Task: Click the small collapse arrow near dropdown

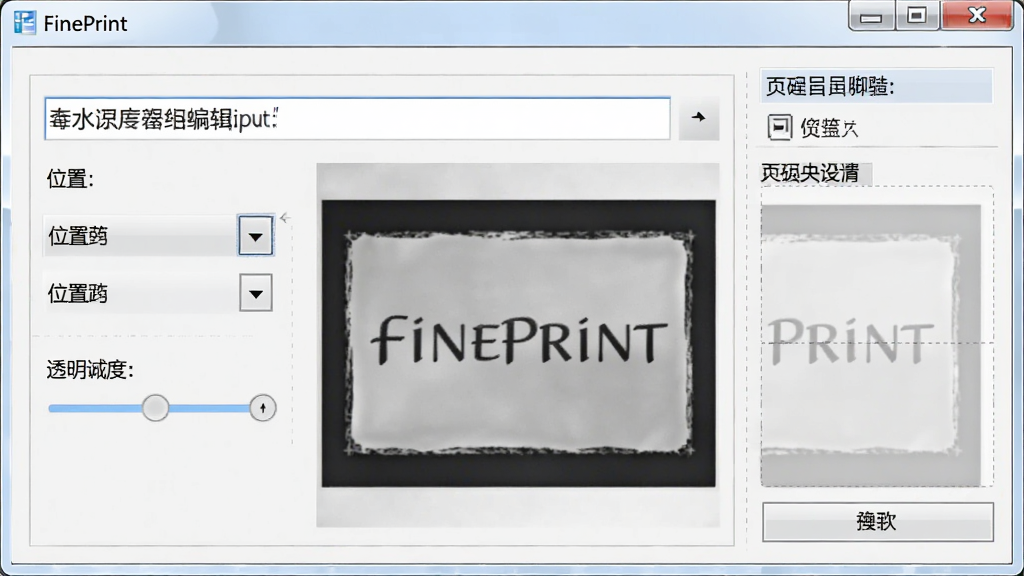Action: click(285, 217)
